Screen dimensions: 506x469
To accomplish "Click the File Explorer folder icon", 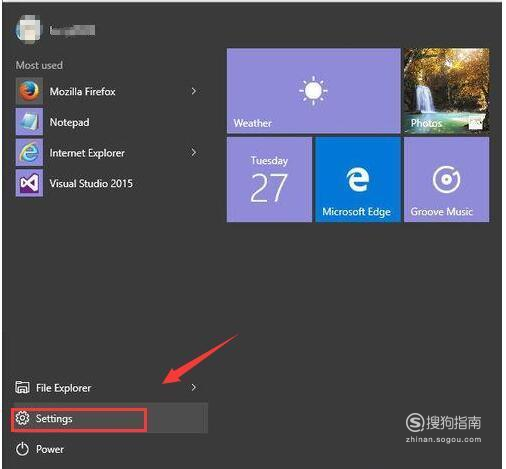I will point(22,387).
